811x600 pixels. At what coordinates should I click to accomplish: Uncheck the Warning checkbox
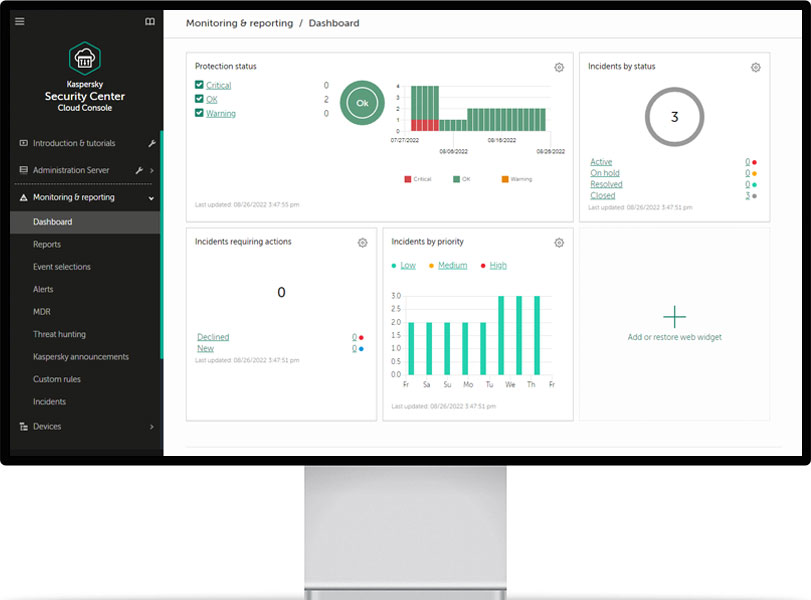pos(199,112)
